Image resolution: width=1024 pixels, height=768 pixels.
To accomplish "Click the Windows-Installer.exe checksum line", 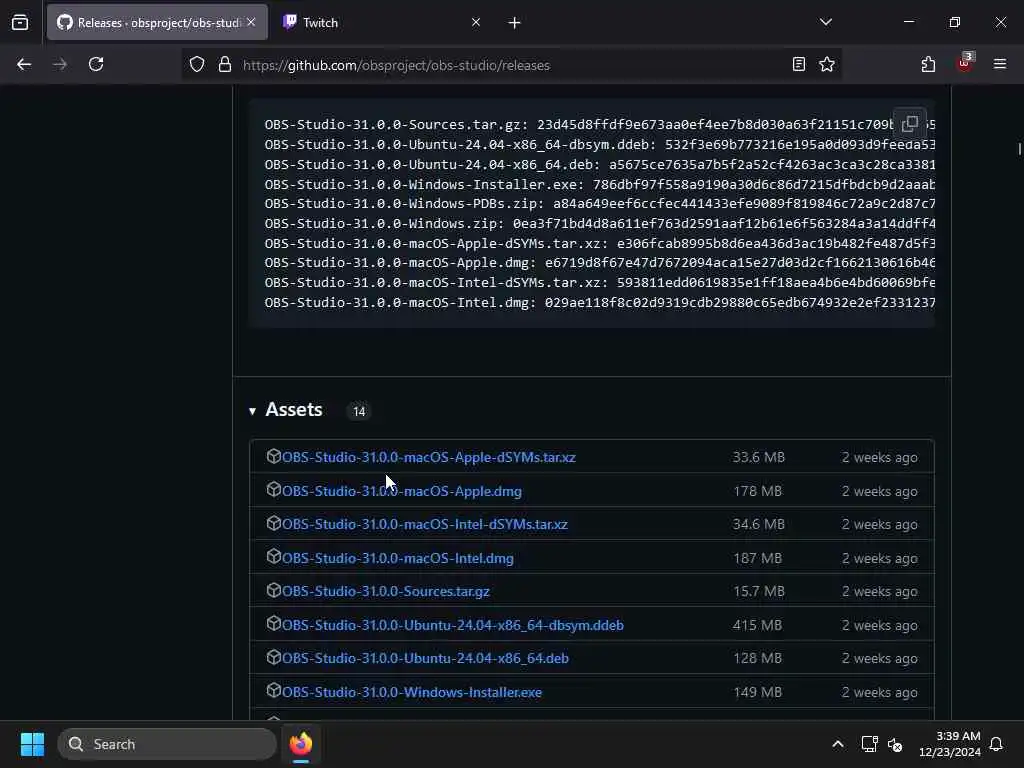I will point(600,184).
